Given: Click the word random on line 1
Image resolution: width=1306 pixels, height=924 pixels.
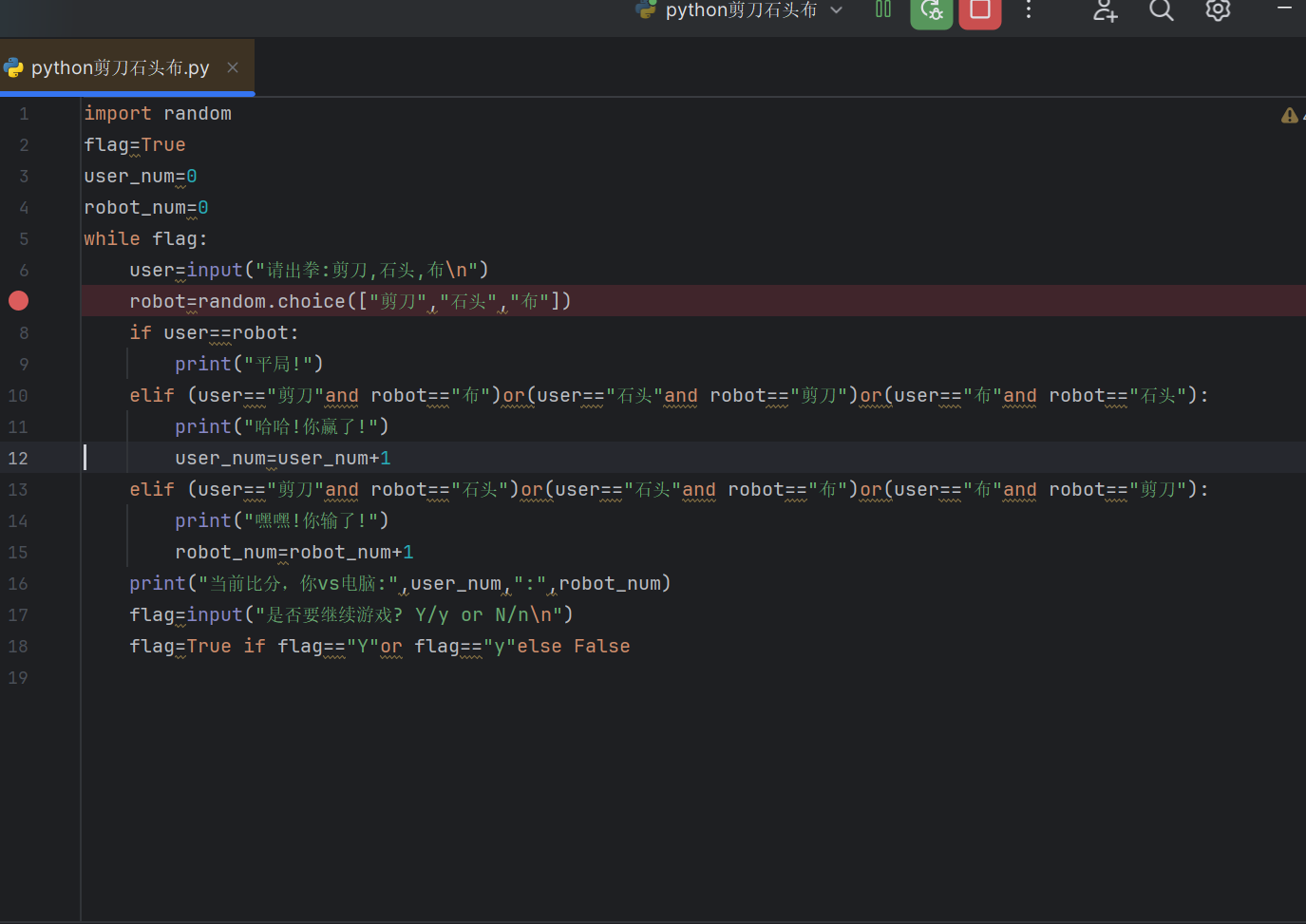Looking at the screenshot, I should [x=197, y=113].
